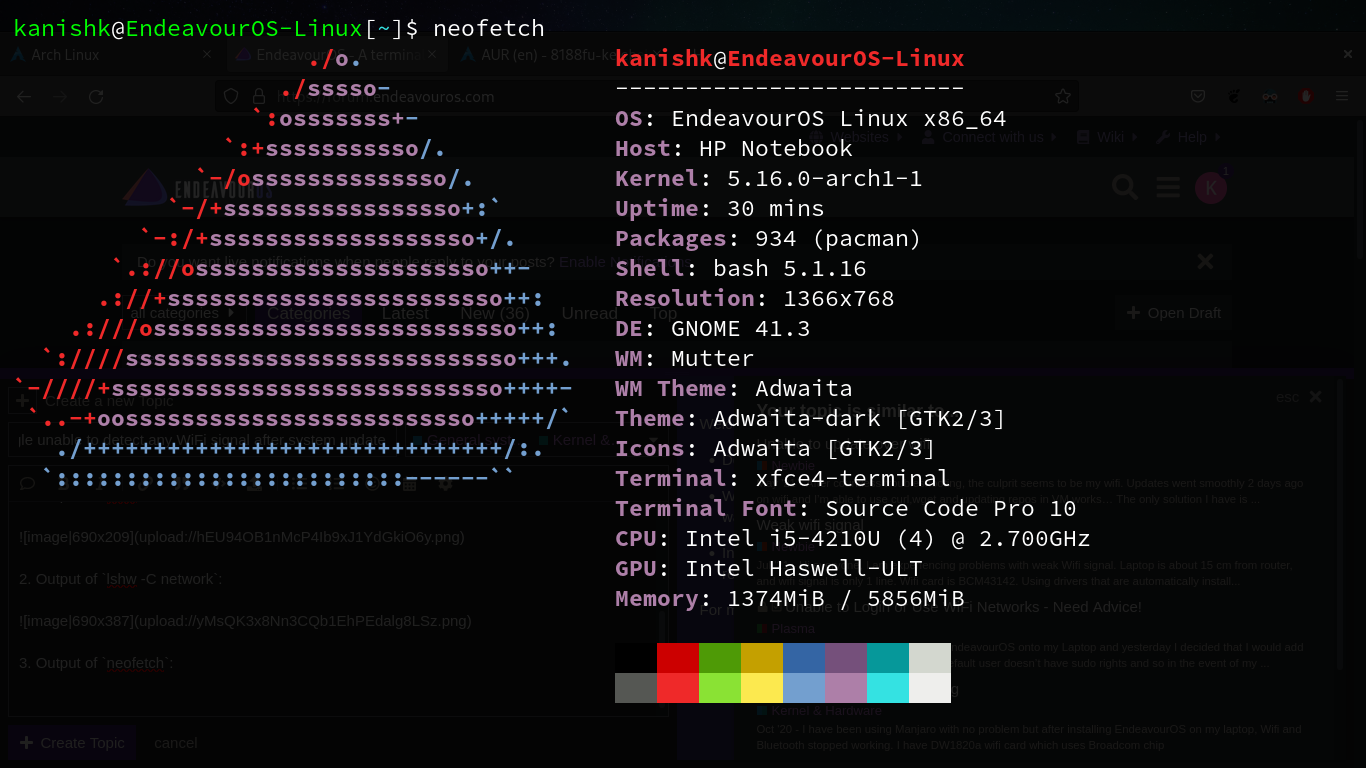
Task: Click the dark blue swatch in top row
Action: tap(804, 658)
